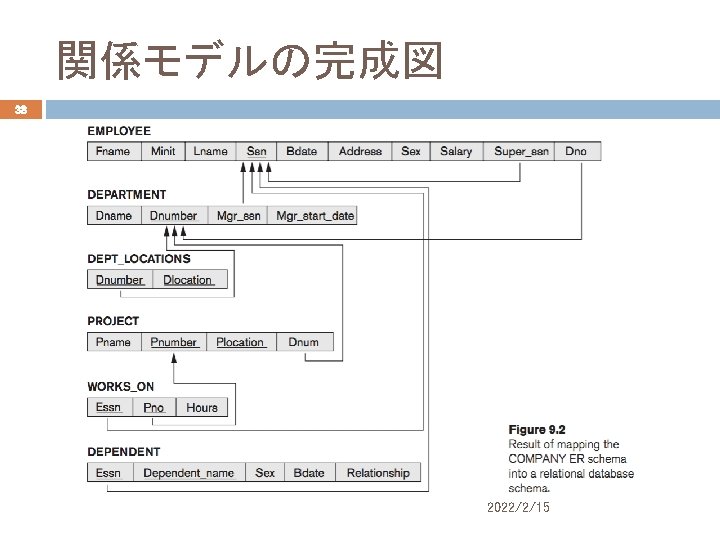Select the Mgr_ssn cell
The width and height of the screenshot is (720, 540).
tap(238, 216)
